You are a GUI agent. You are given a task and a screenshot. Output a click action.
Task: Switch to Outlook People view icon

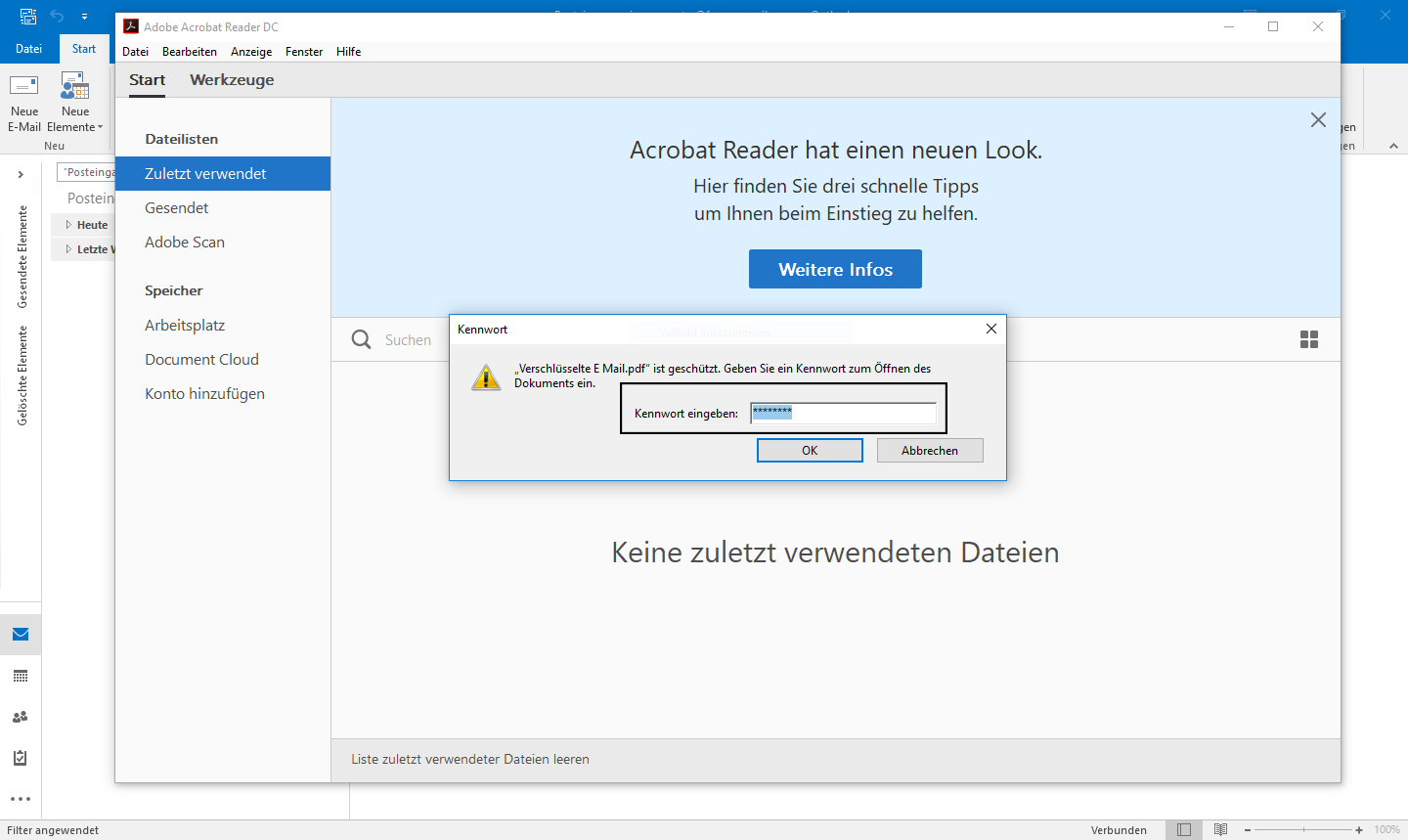coord(21,717)
